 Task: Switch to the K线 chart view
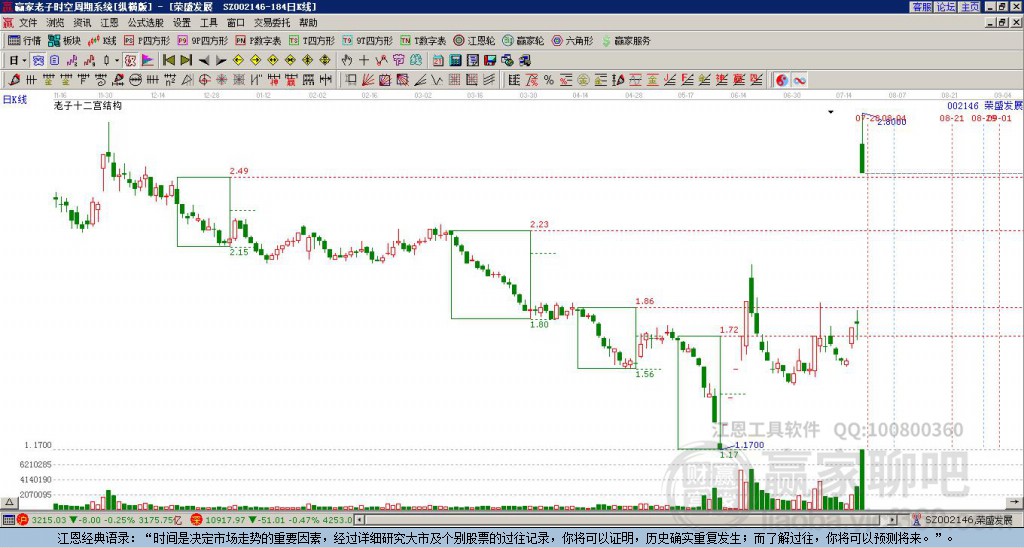(x=101, y=40)
